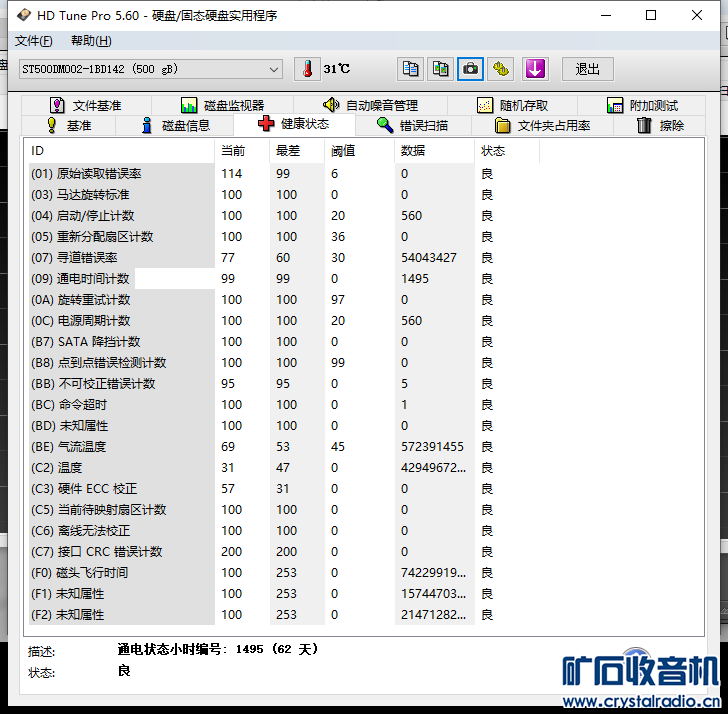Switch to the 附加测试 tab
Image resolution: width=728 pixels, height=714 pixels.
642,105
